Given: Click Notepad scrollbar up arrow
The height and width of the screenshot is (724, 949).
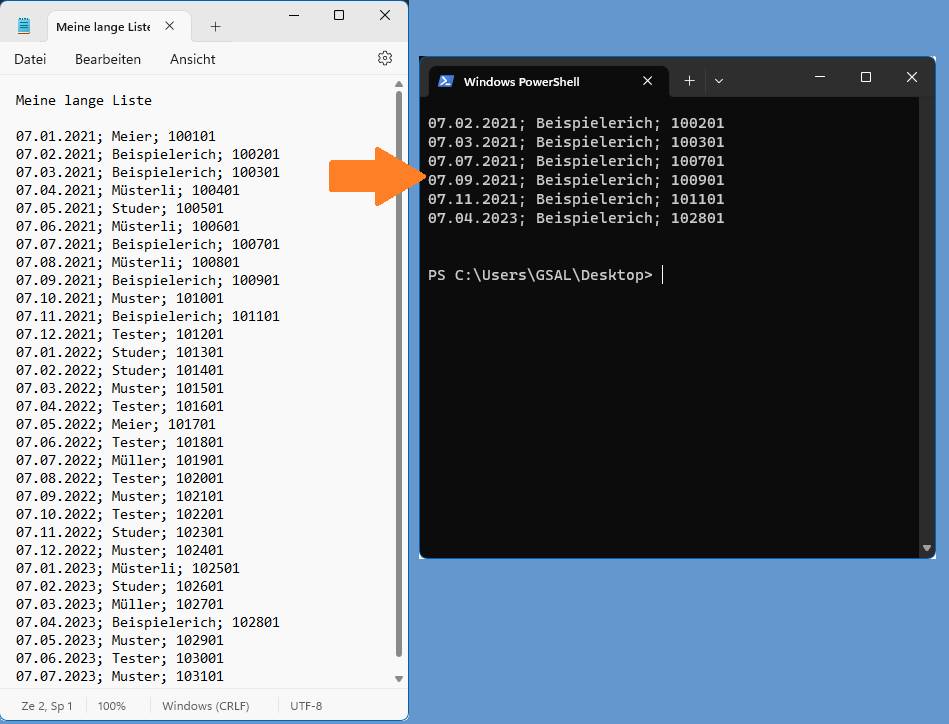Looking at the screenshot, I should click(x=399, y=84).
